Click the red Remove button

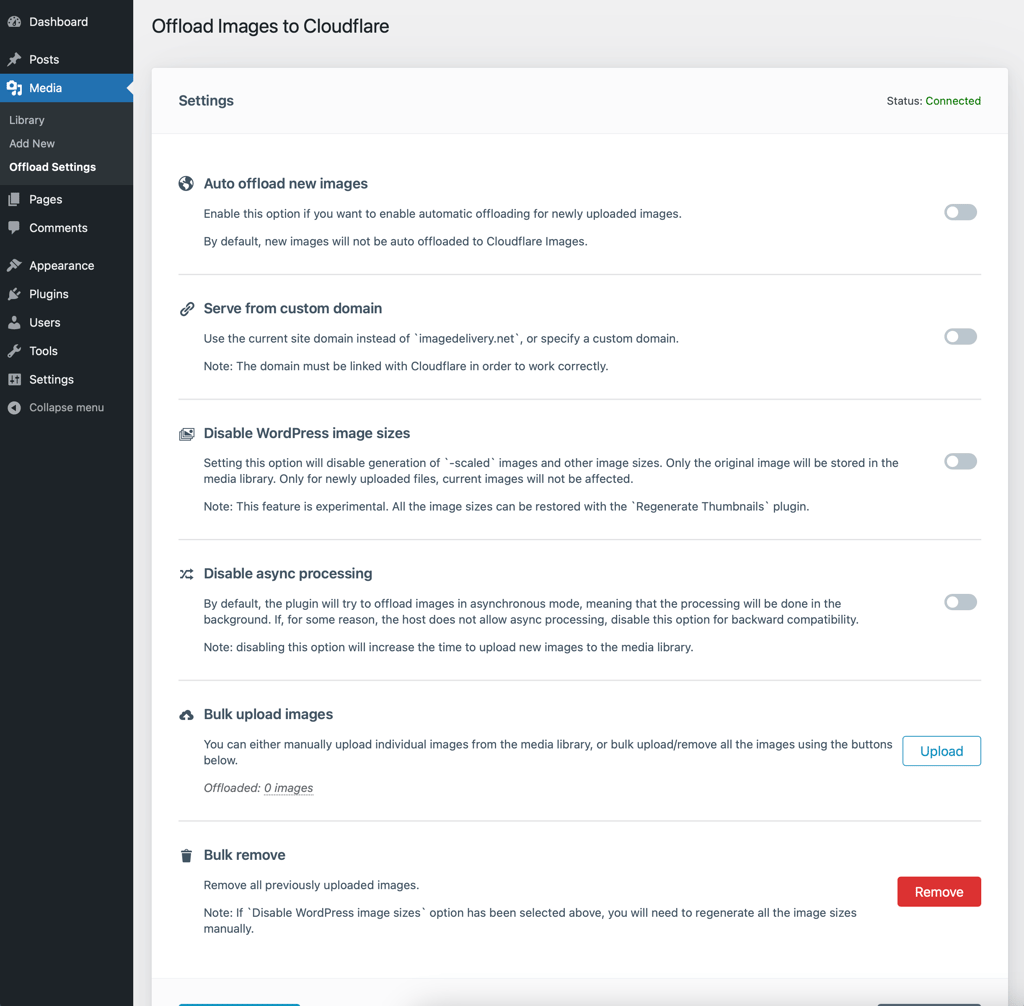point(938,892)
